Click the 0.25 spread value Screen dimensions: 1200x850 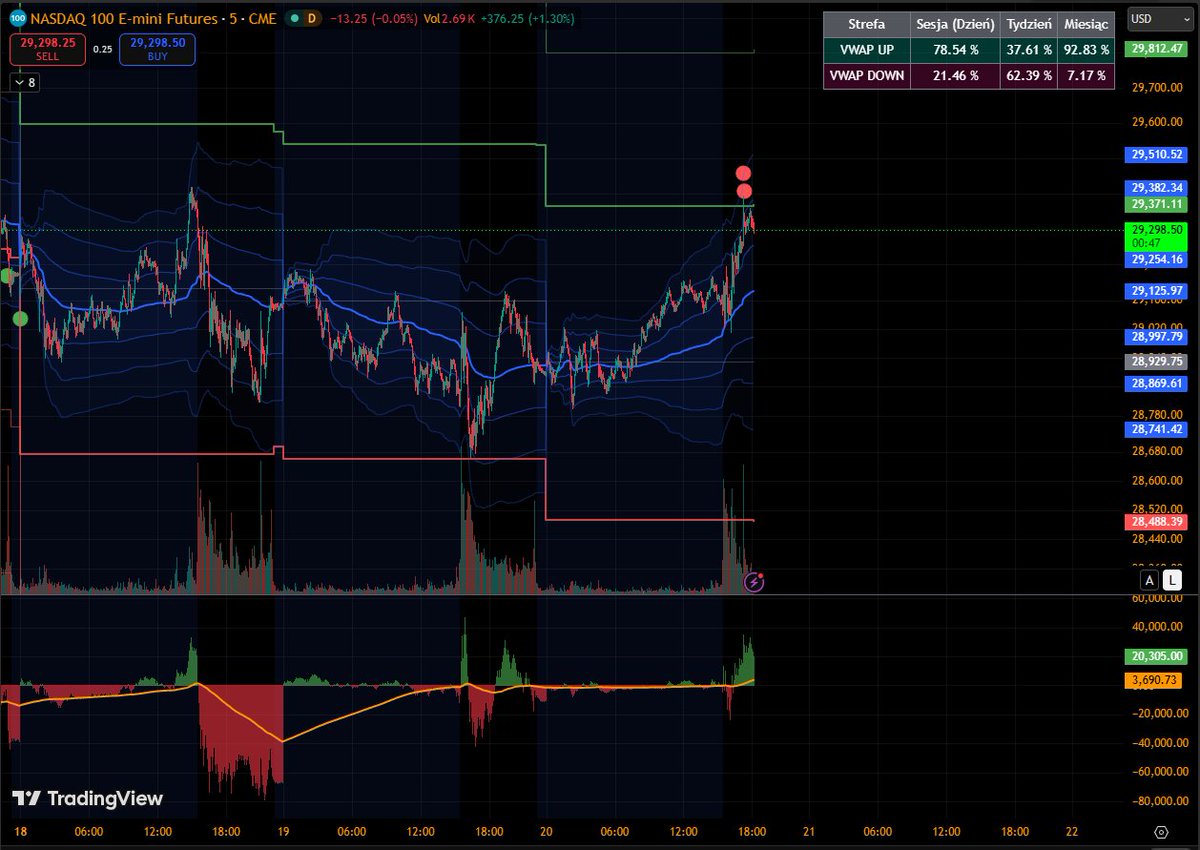[x=103, y=49]
